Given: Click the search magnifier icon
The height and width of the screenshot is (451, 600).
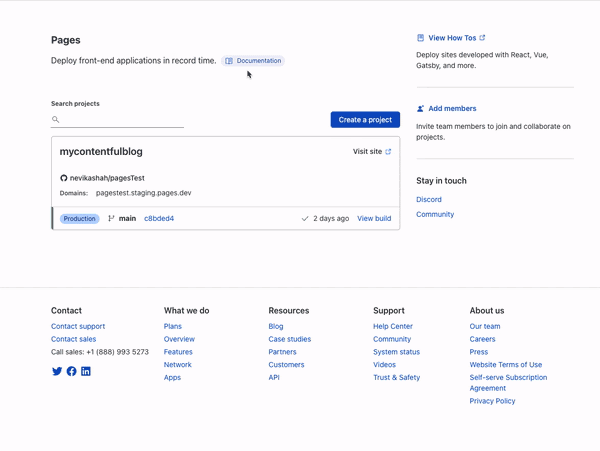Looking at the screenshot, I should coord(56,120).
